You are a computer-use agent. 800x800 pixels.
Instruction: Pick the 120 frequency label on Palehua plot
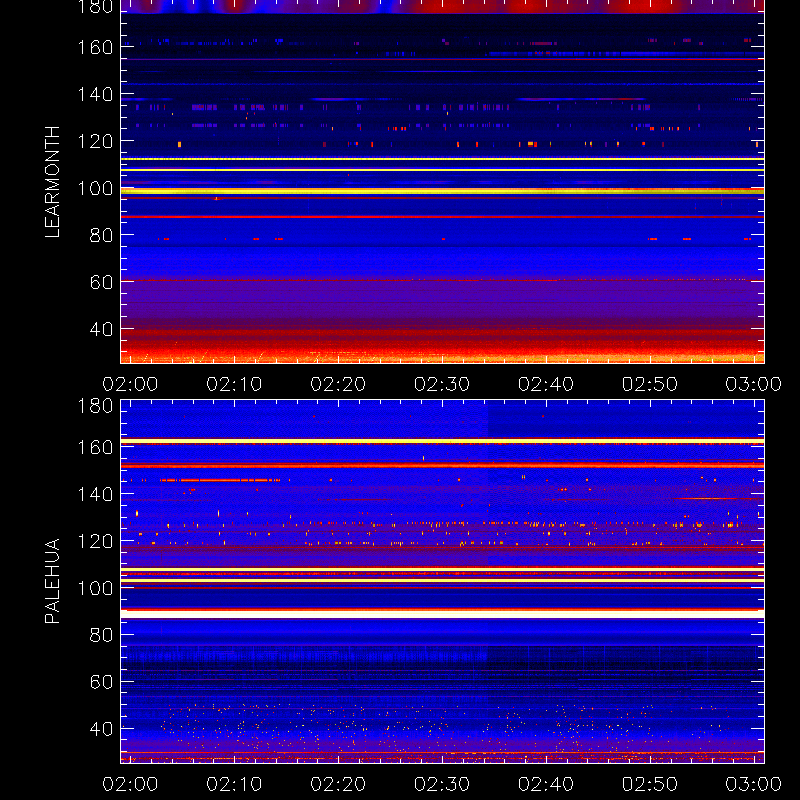coord(95,541)
